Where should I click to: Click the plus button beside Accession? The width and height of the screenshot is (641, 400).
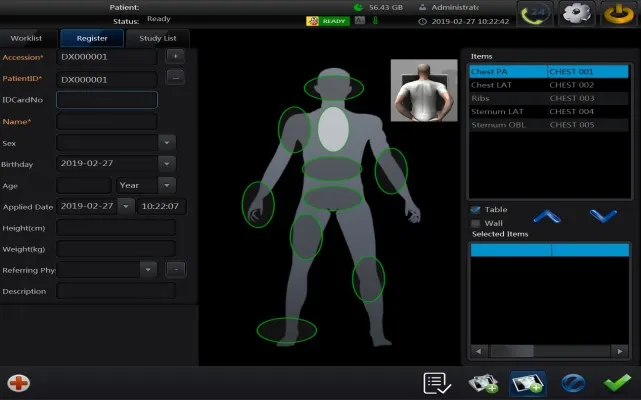(x=175, y=57)
